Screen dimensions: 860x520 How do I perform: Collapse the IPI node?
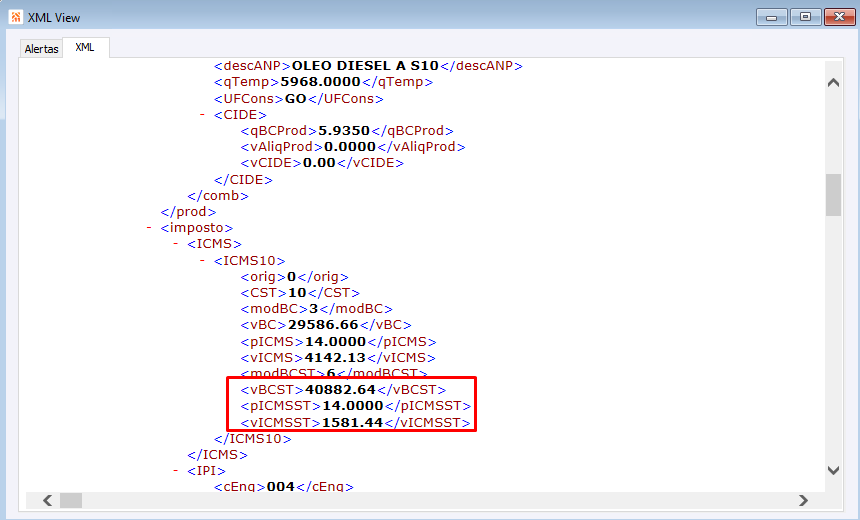(176, 471)
